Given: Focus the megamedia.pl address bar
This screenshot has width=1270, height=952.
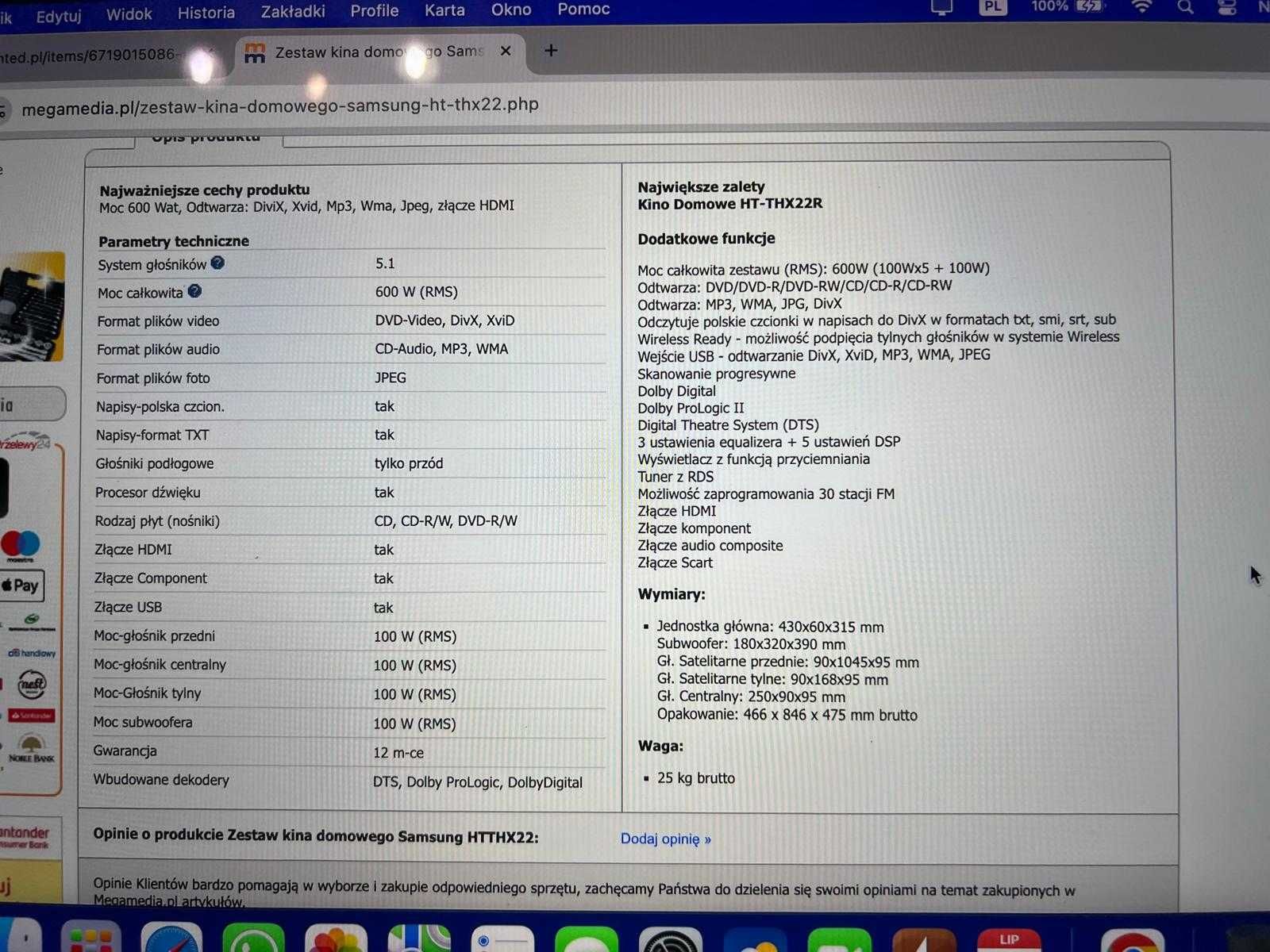Looking at the screenshot, I should pyautogui.click(x=280, y=106).
